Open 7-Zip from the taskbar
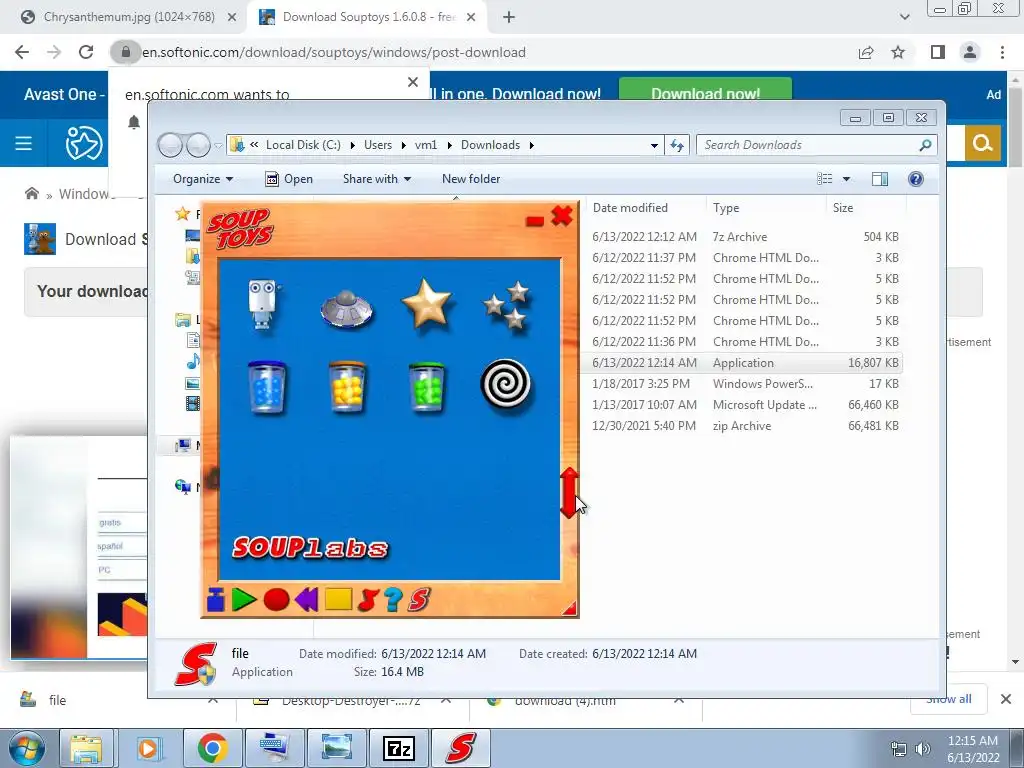 click(398, 748)
